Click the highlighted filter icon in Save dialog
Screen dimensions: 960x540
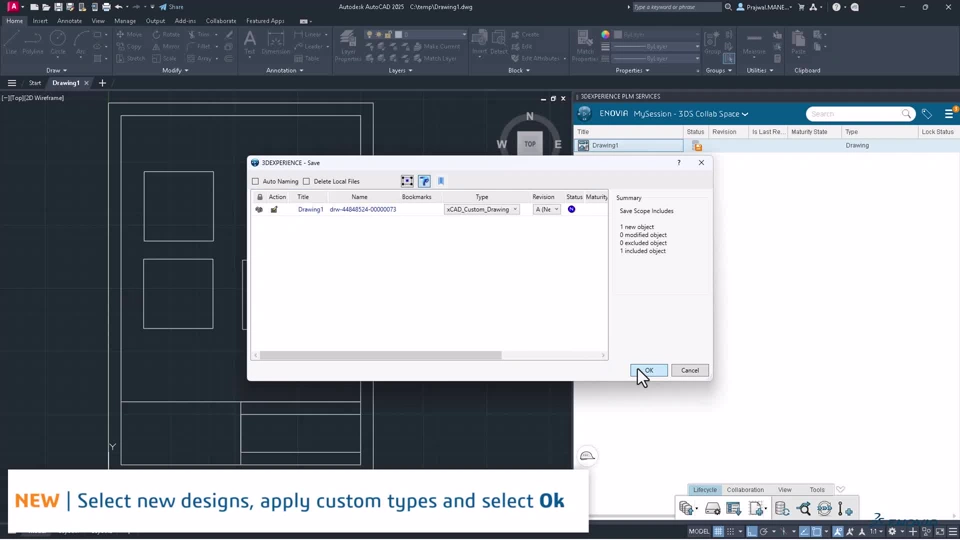click(x=424, y=181)
